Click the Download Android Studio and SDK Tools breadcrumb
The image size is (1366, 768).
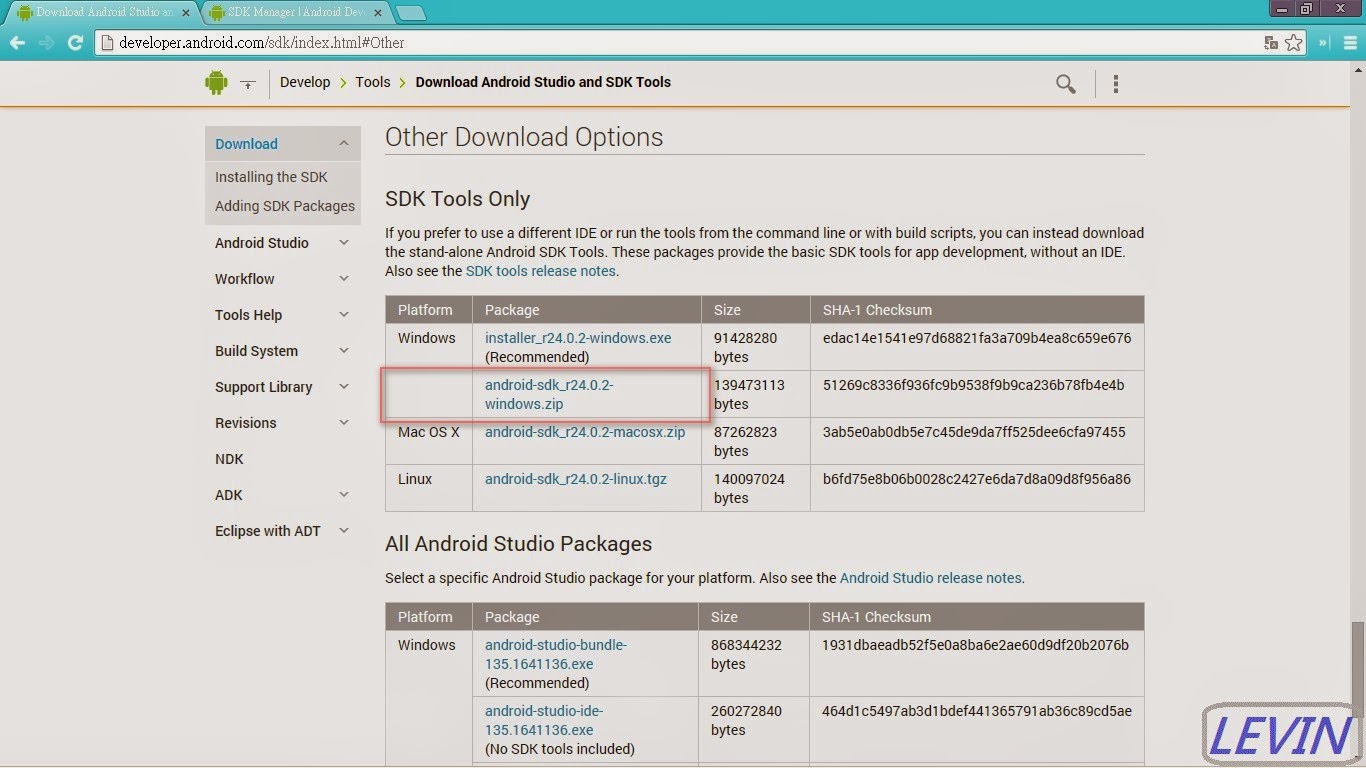coord(543,82)
